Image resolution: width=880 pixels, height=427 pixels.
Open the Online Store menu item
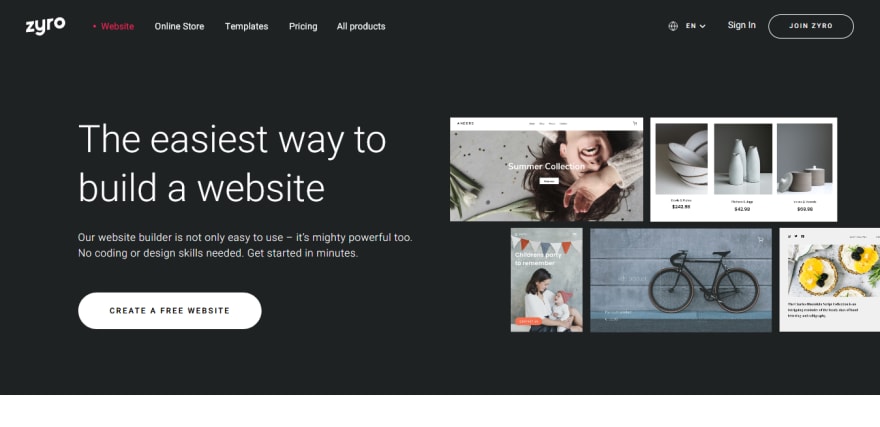[179, 26]
